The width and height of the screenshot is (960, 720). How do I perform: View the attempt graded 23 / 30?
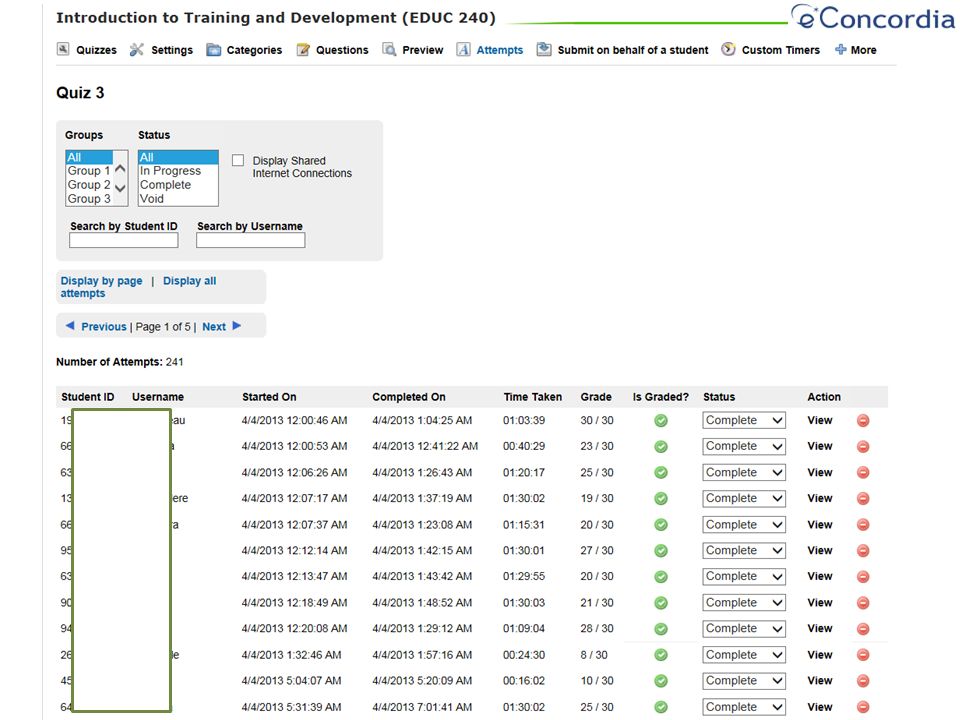(820, 446)
